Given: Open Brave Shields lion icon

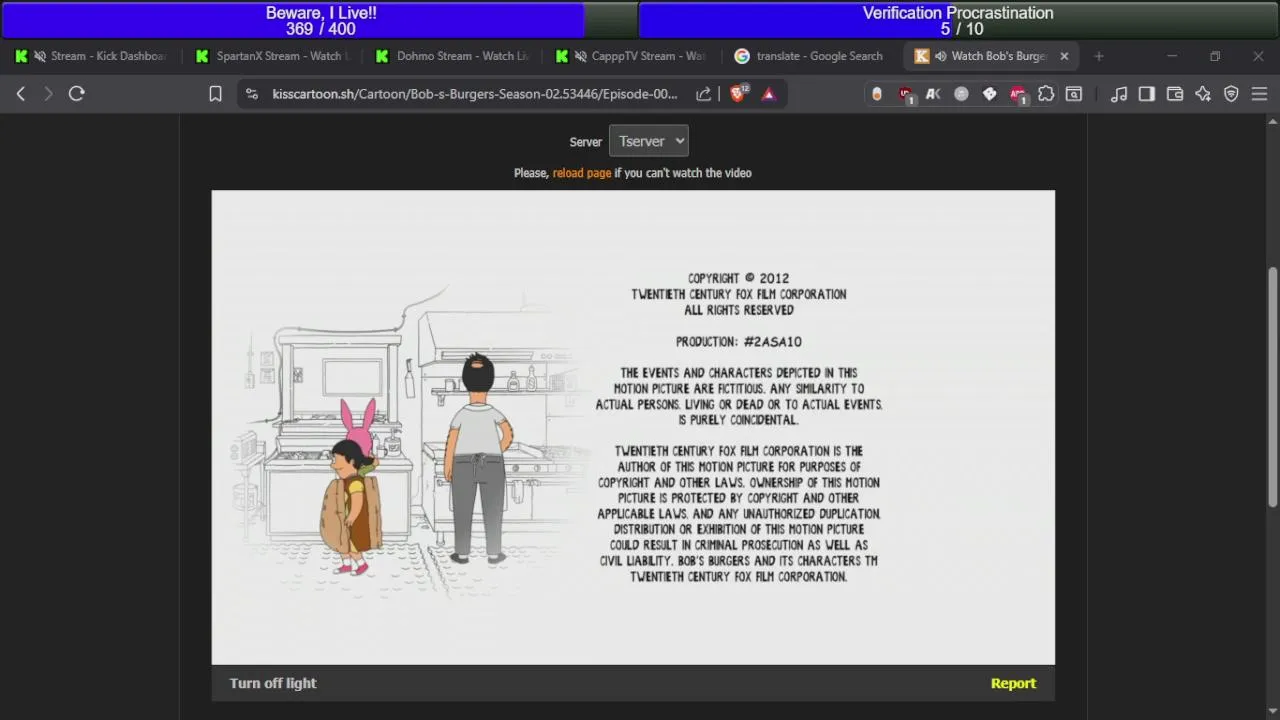Looking at the screenshot, I should pyautogui.click(x=738, y=93).
